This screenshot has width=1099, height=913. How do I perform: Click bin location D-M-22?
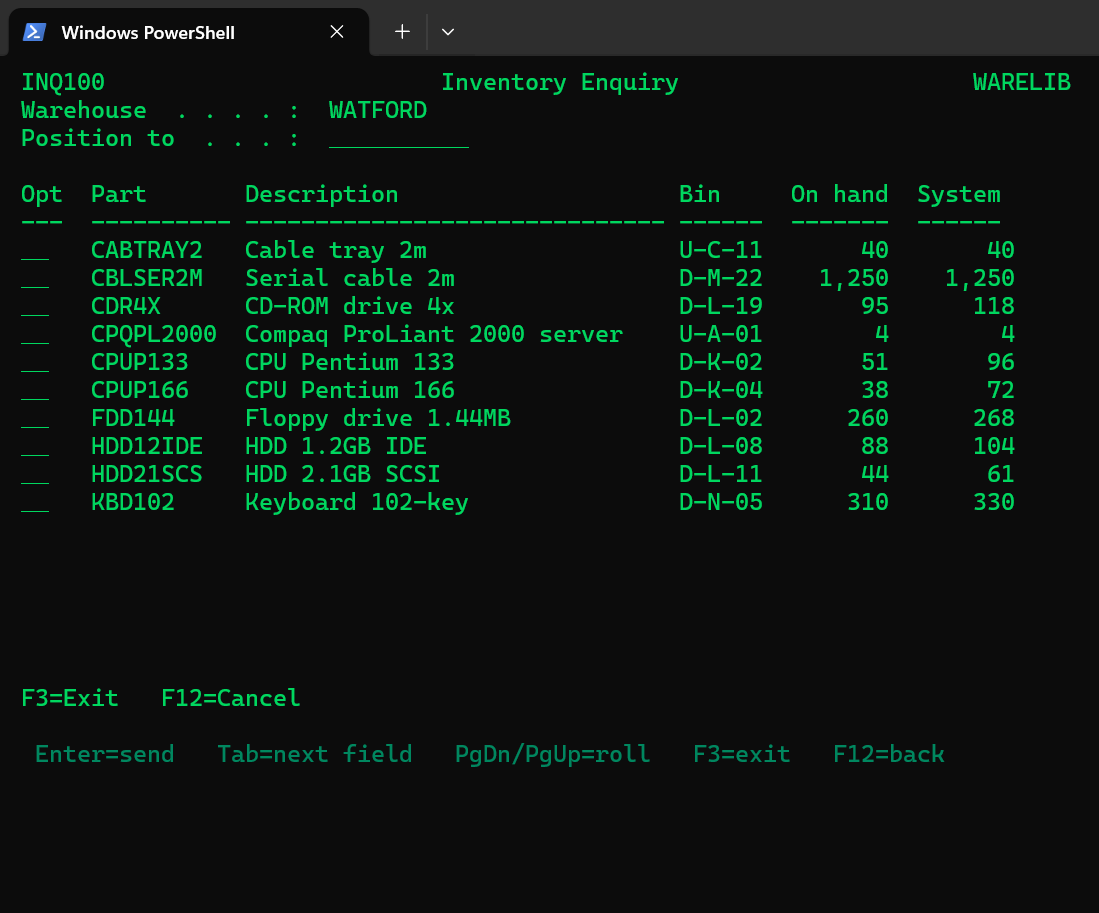tap(721, 278)
